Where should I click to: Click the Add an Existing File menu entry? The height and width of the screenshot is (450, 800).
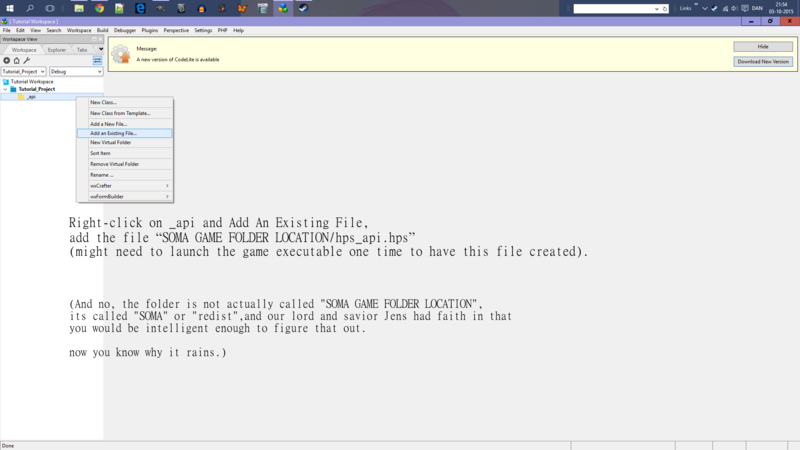113,133
